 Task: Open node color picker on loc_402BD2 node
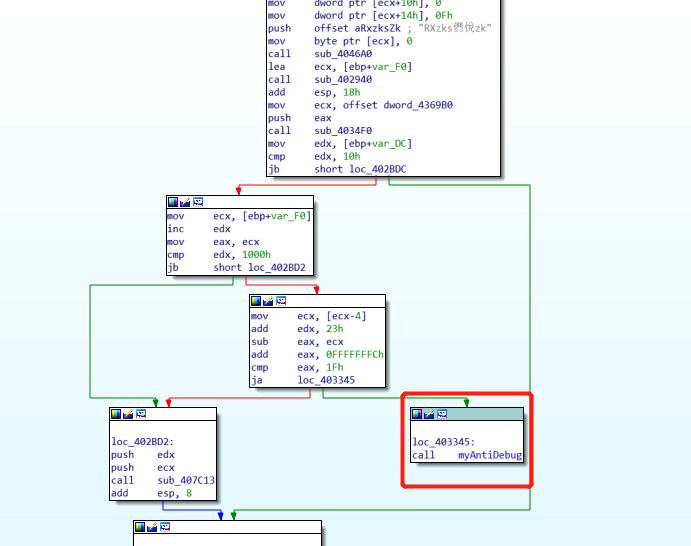click(116, 413)
